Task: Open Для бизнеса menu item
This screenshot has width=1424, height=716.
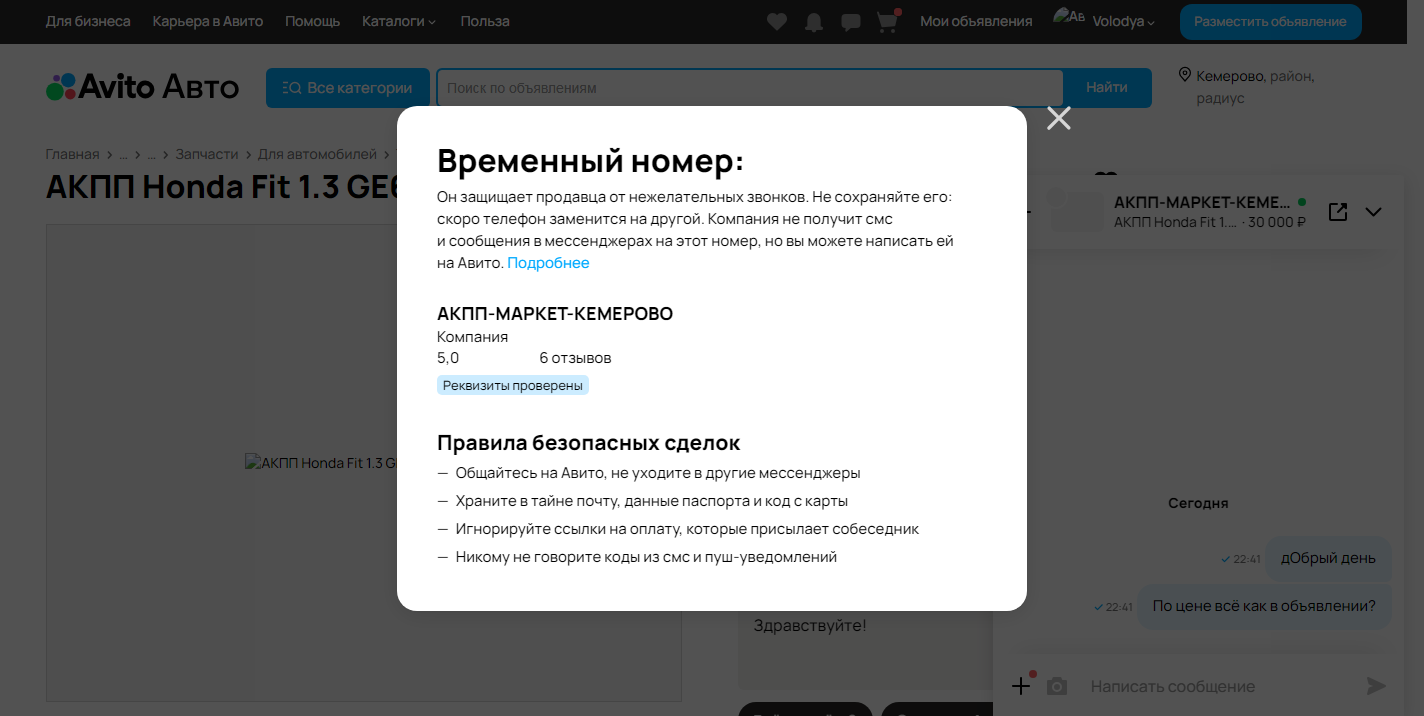Action: tap(88, 21)
